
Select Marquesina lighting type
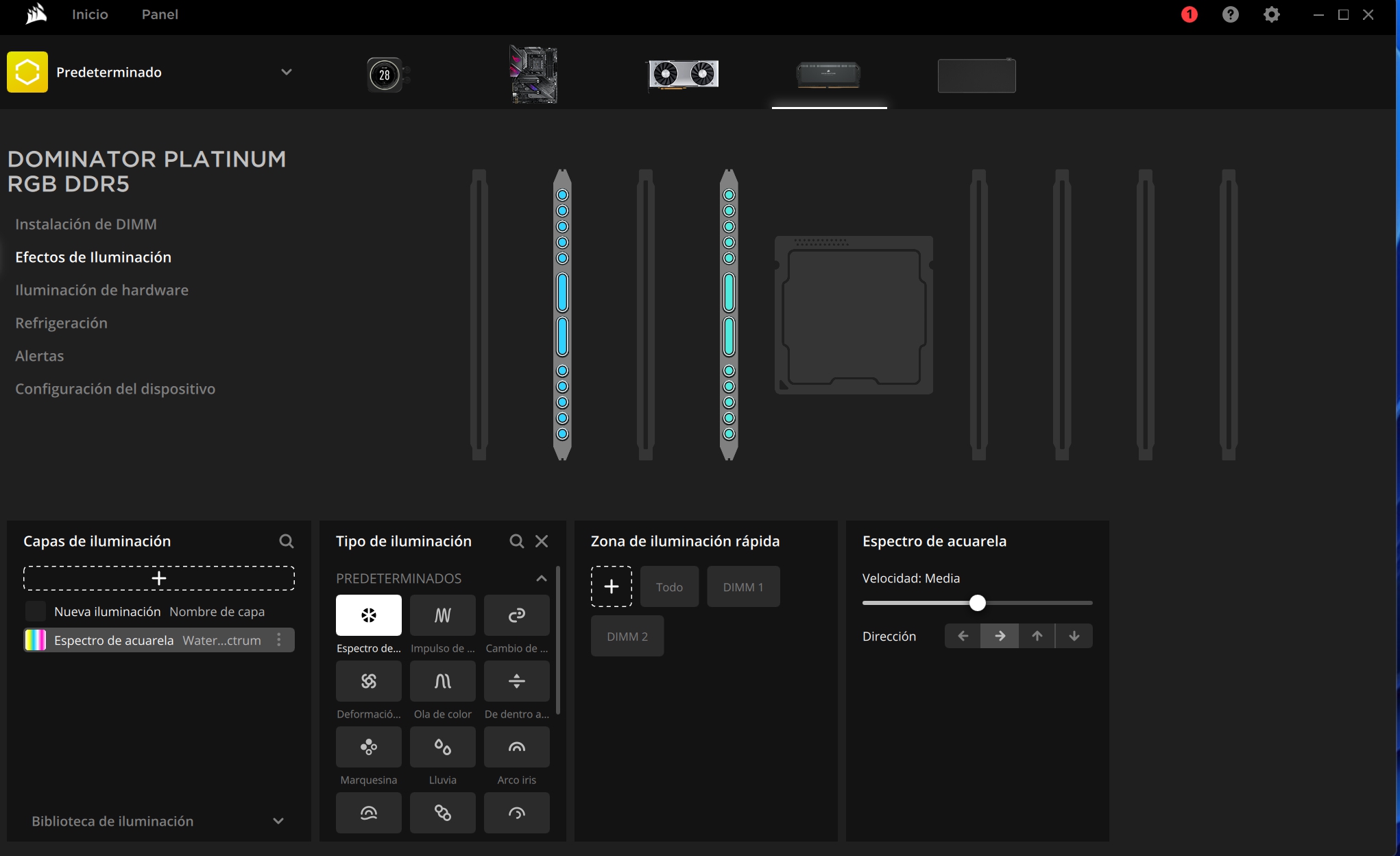[369, 747]
